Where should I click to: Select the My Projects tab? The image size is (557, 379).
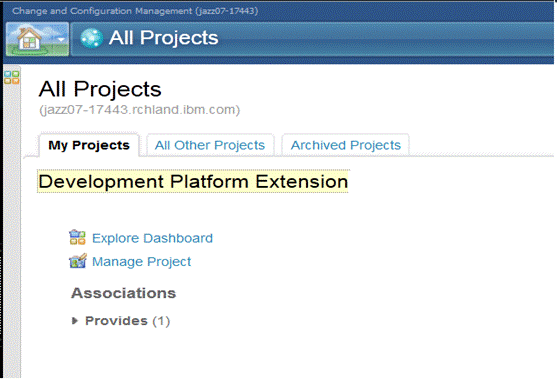(x=89, y=145)
